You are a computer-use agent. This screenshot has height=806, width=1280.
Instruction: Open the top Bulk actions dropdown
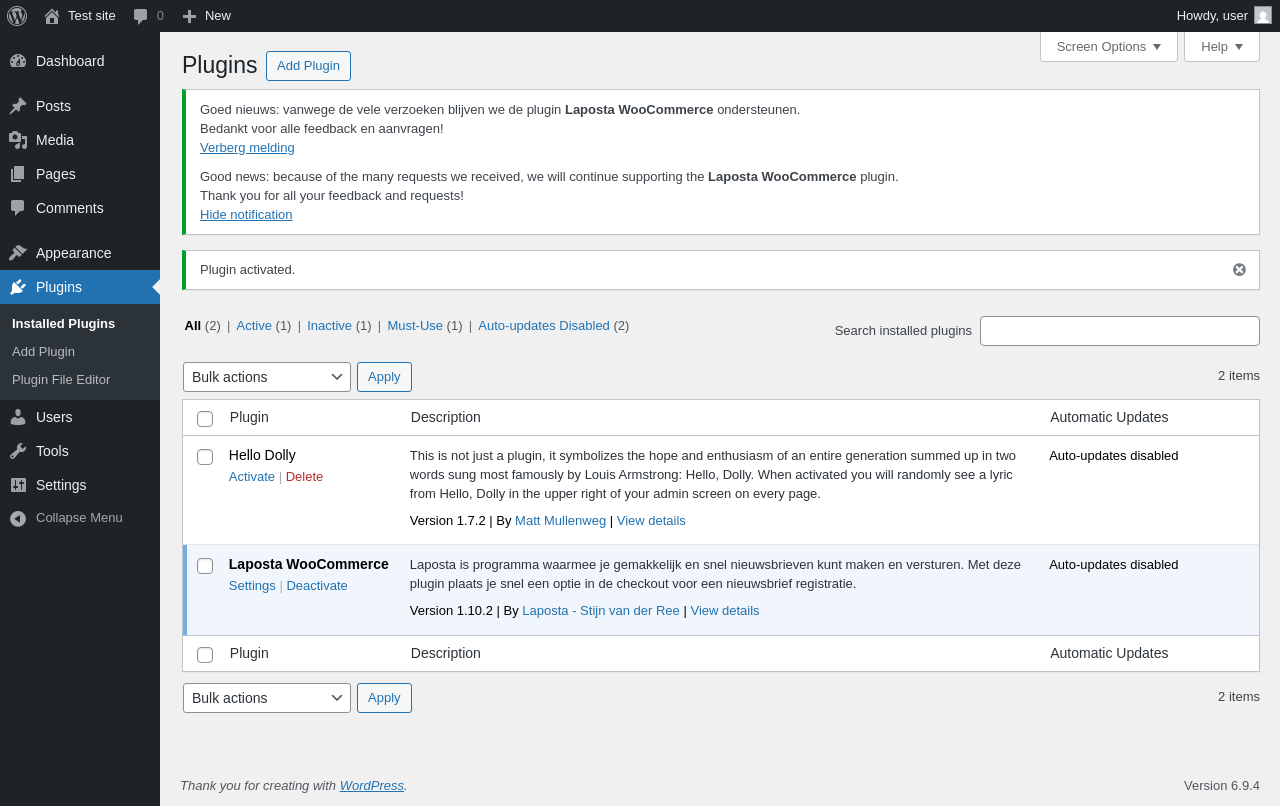click(x=266, y=377)
